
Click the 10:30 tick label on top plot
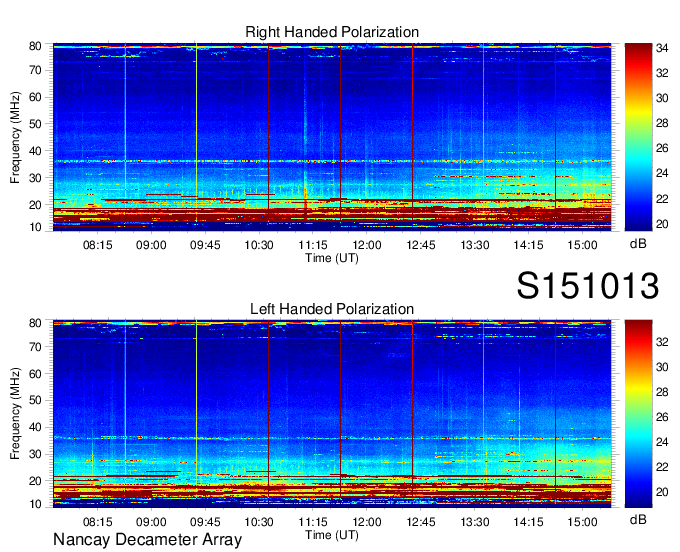pos(259,245)
